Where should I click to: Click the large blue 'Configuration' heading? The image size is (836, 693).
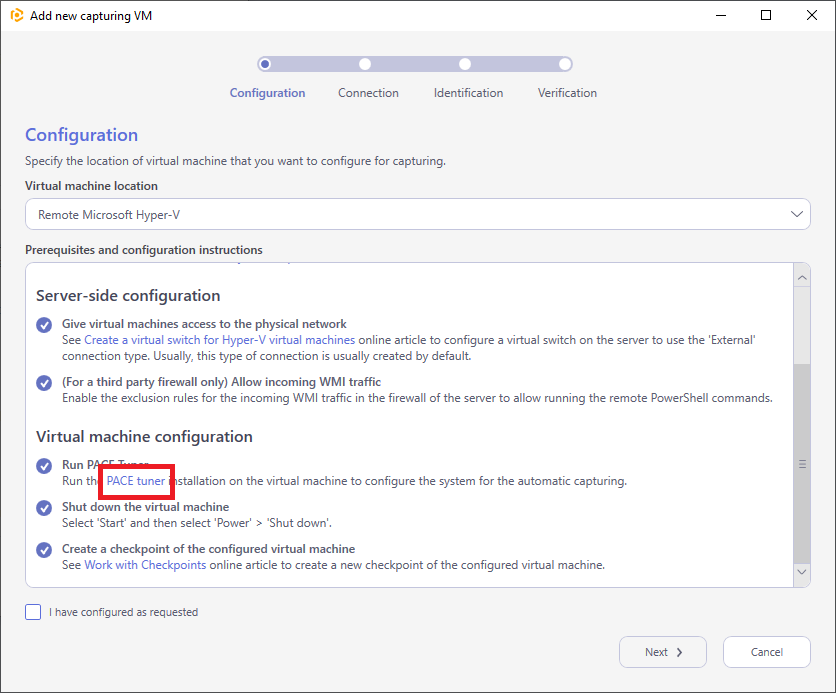[x=82, y=135]
